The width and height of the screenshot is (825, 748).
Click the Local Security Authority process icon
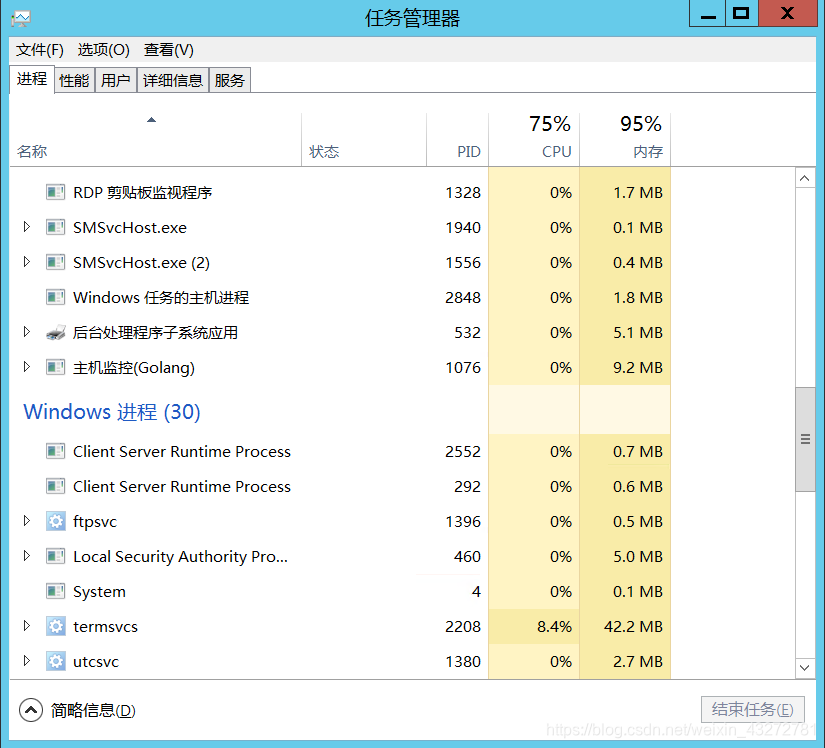[55, 557]
